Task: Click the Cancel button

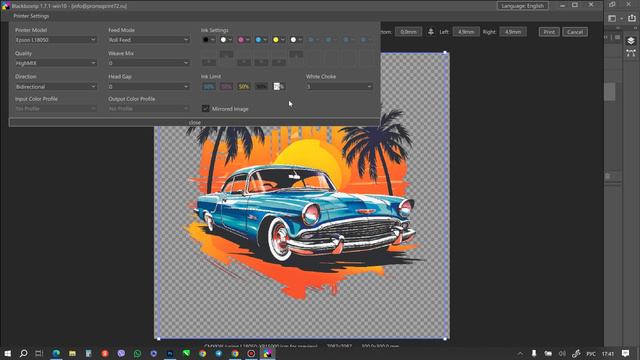Action: (575, 32)
